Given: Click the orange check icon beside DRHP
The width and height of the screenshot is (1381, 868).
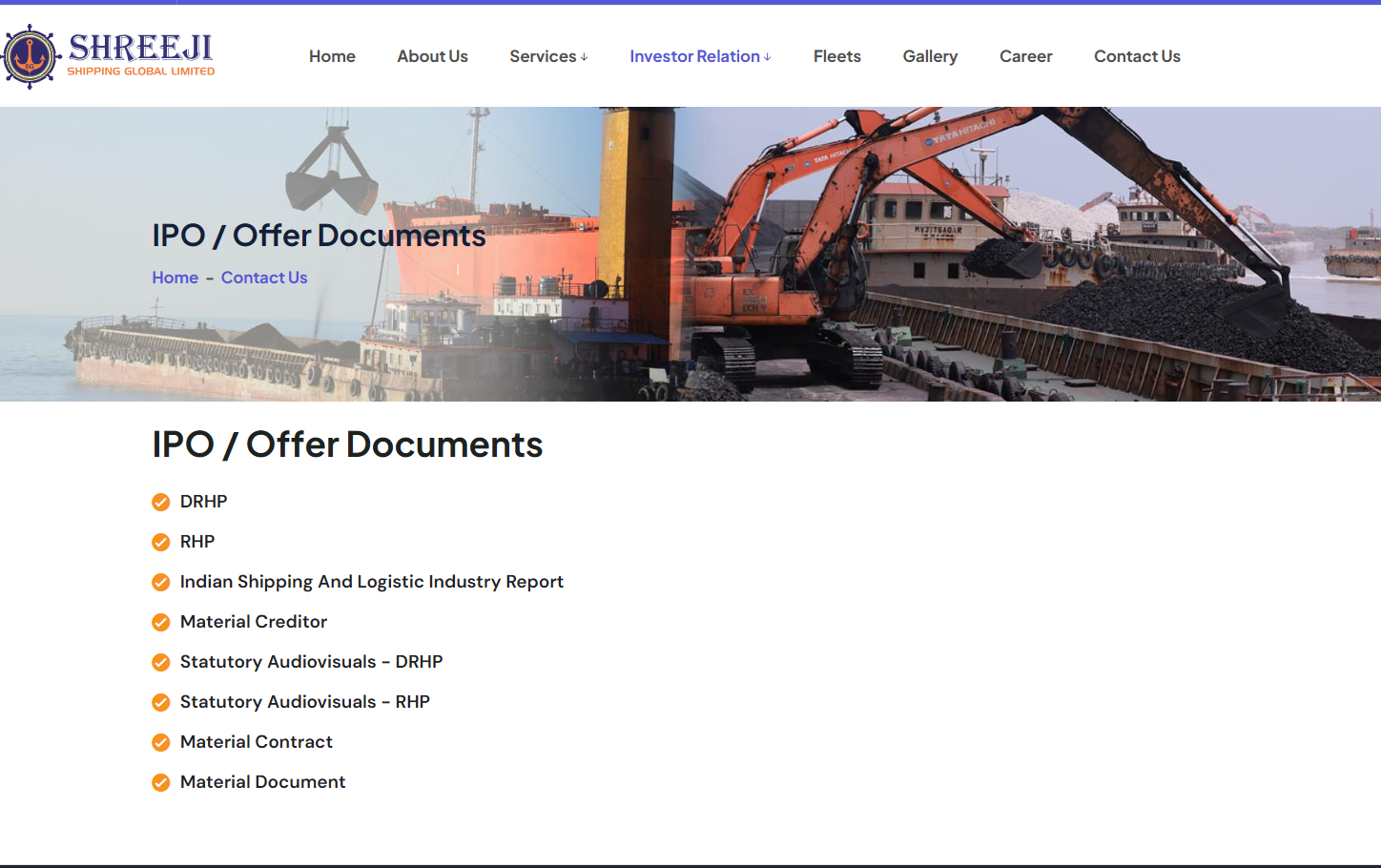Looking at the screenshot, I should [160, 502].
